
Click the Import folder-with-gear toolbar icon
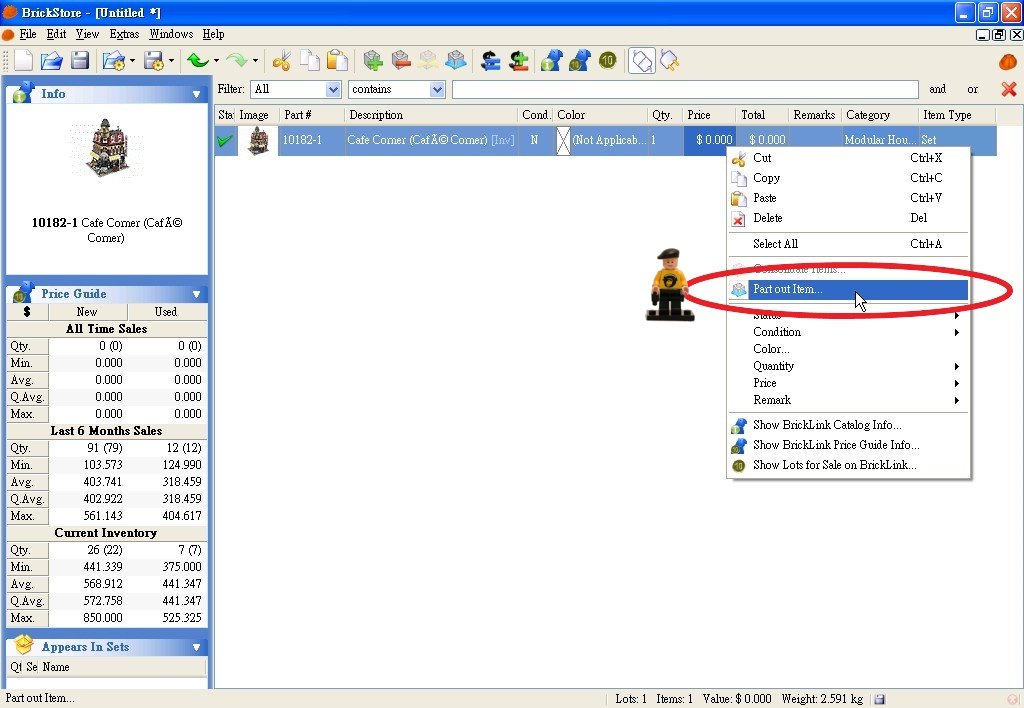114,61
